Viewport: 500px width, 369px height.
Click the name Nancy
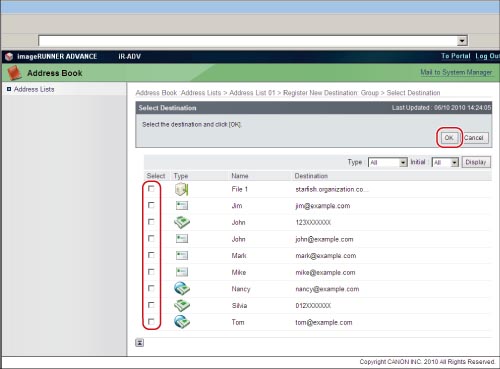241,289
